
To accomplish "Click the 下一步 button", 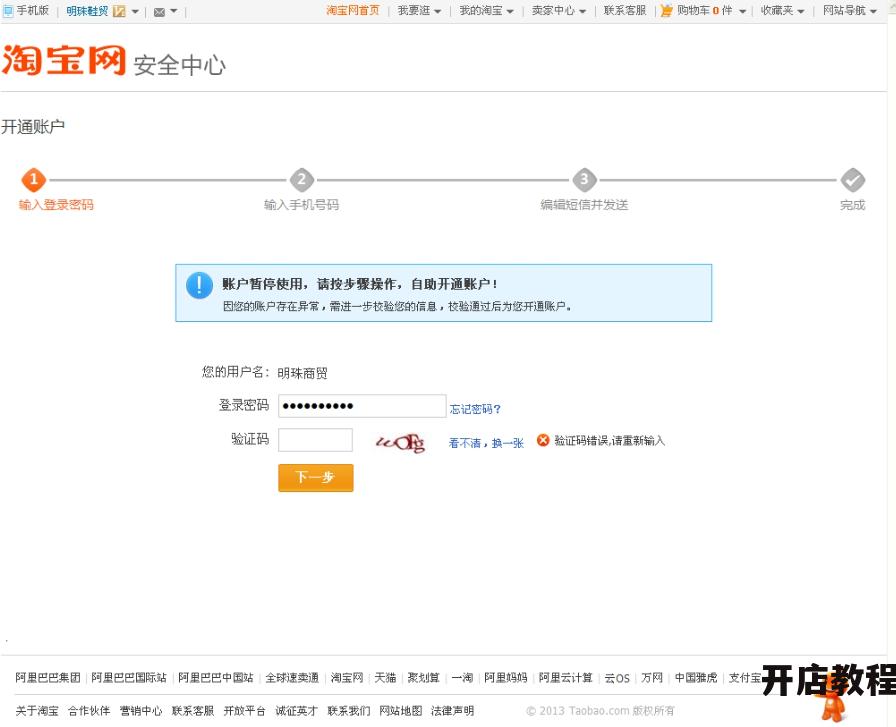I will tap(315, 477).
